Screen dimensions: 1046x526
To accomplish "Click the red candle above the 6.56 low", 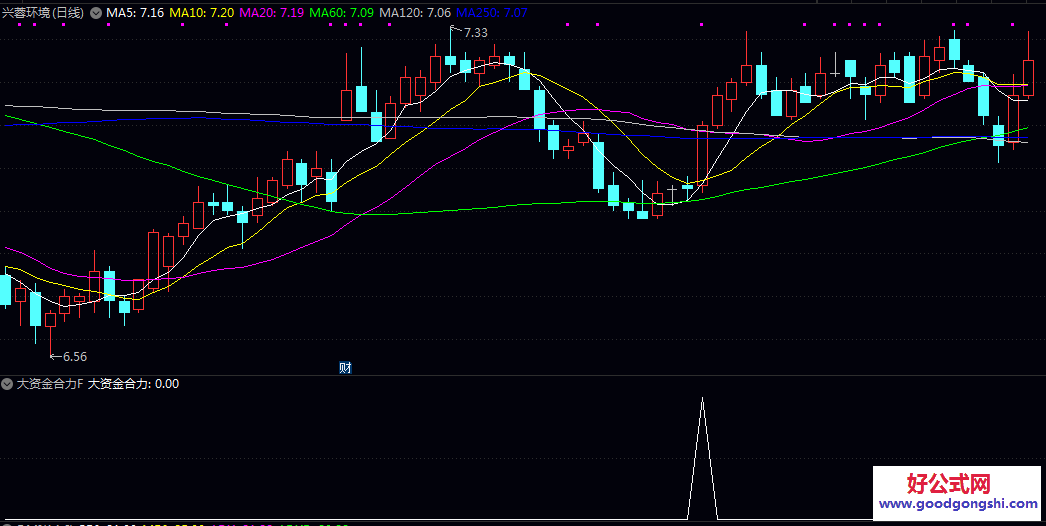I will coord(50,319).
